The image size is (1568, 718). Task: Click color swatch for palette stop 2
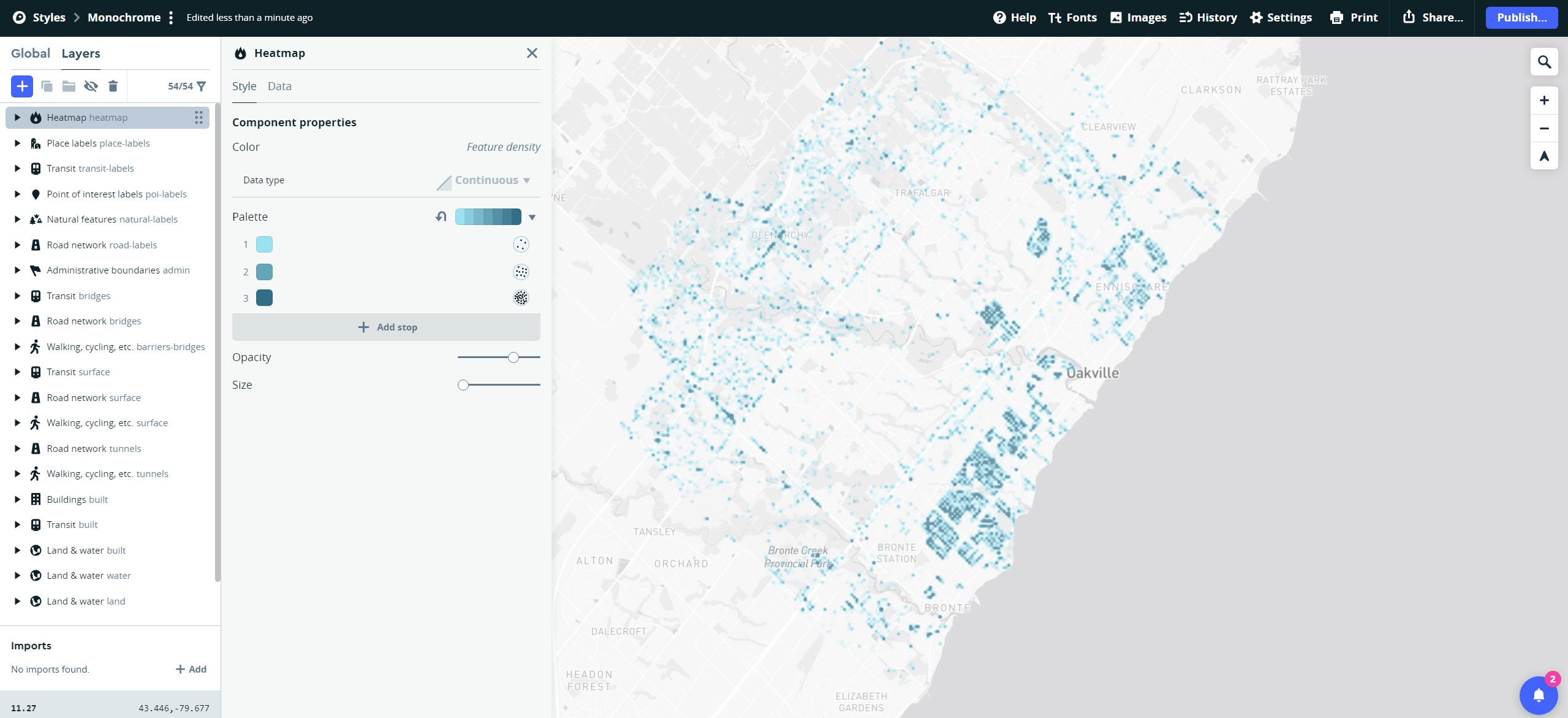[x=264, y=272]
